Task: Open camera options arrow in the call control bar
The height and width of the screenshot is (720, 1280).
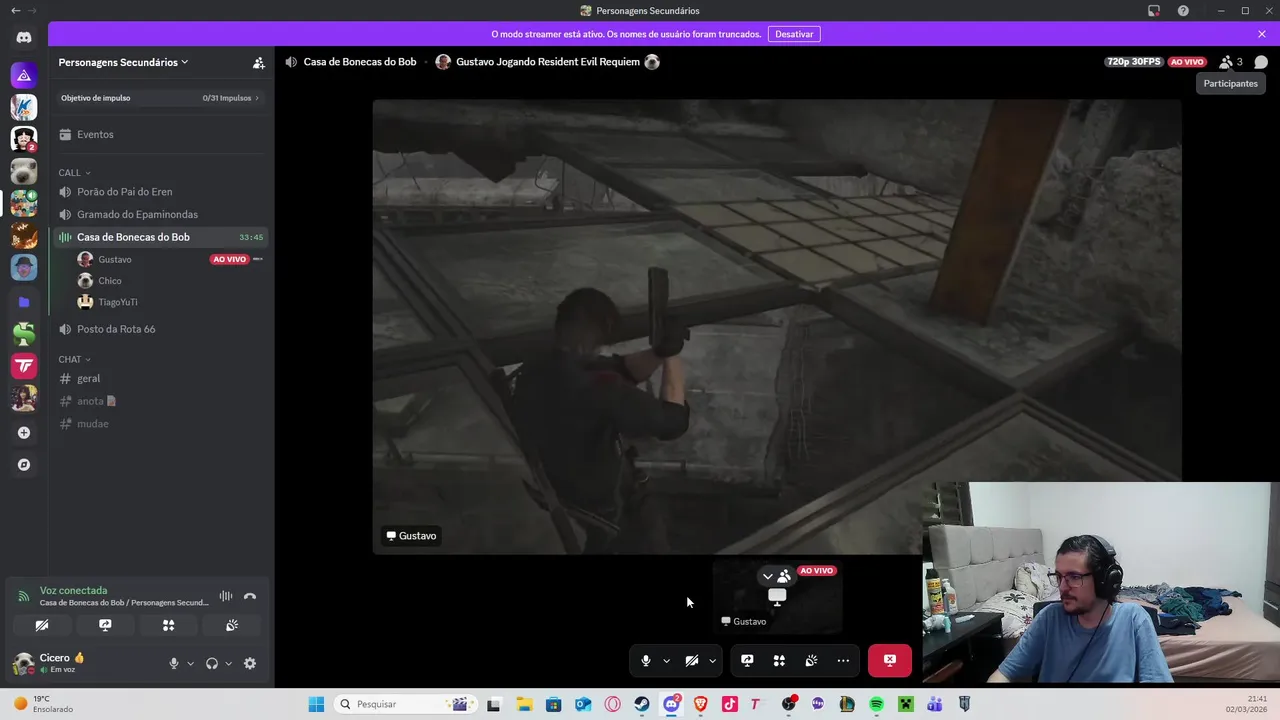Action: pos(712,660)
